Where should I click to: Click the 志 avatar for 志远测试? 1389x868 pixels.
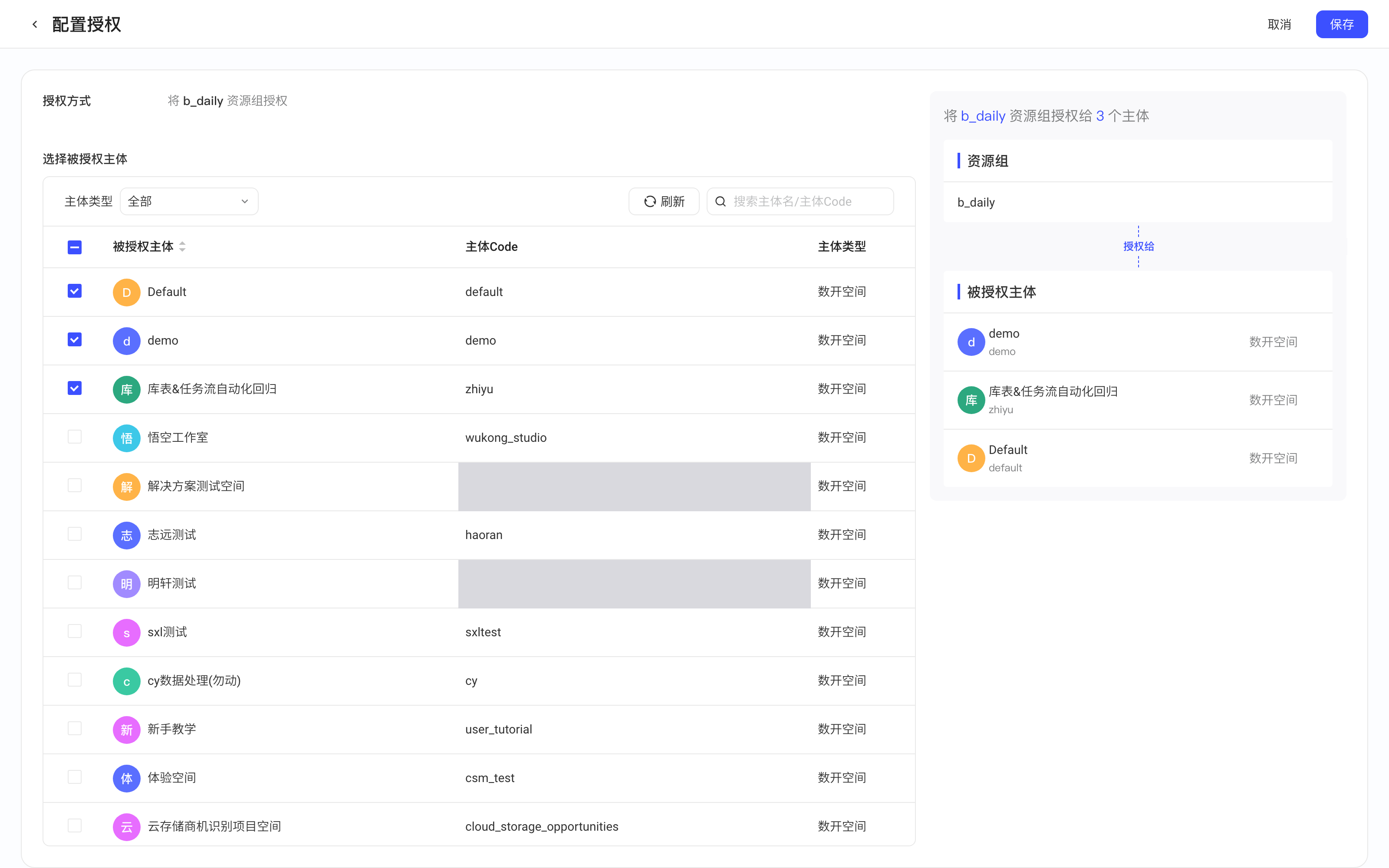point(126,536)
